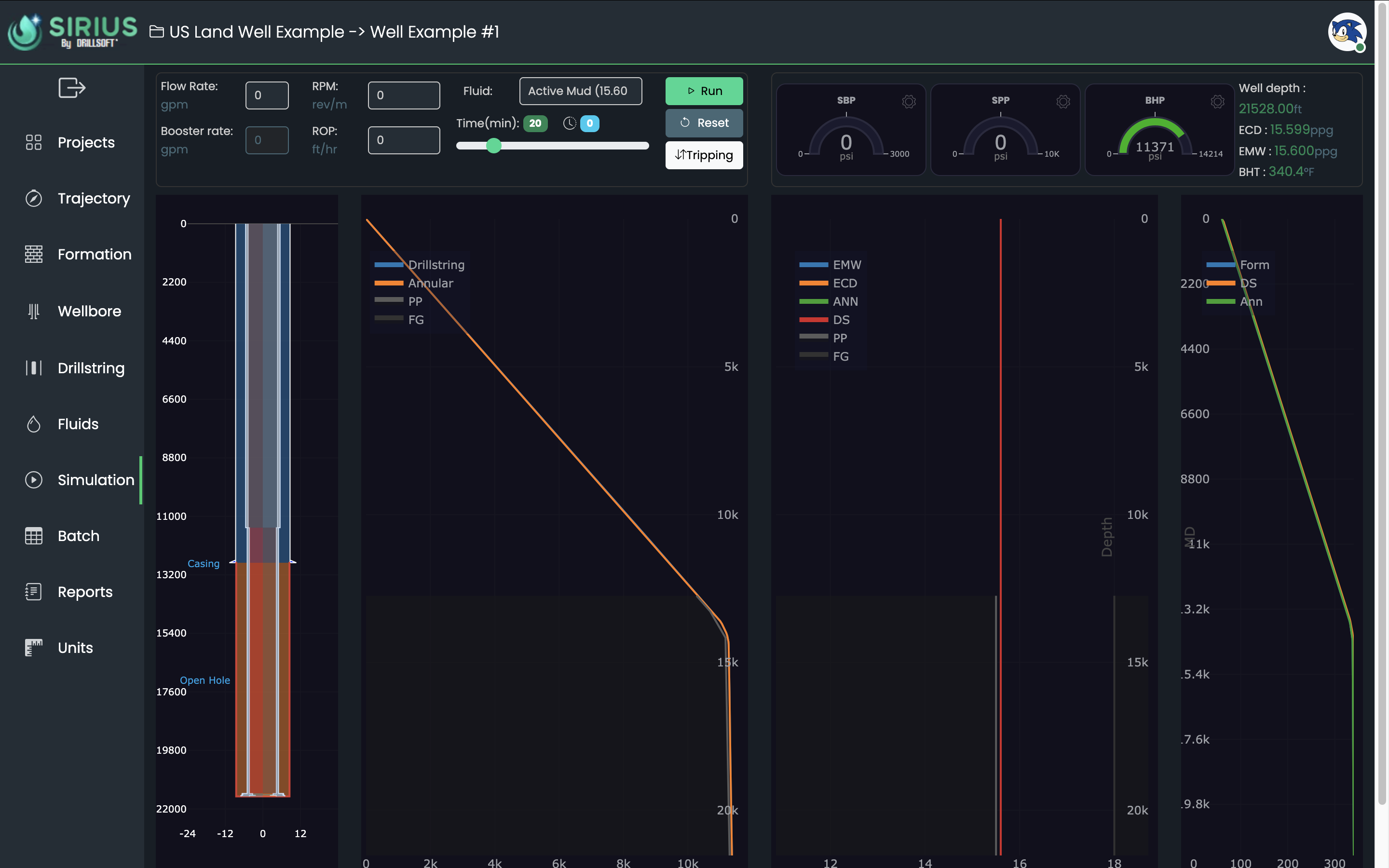Image resolution: width=1389 pixels, height=868 pixels.
Task: Toggle Drillstring trace in pressure legend
Action: [x=420, y=265]
